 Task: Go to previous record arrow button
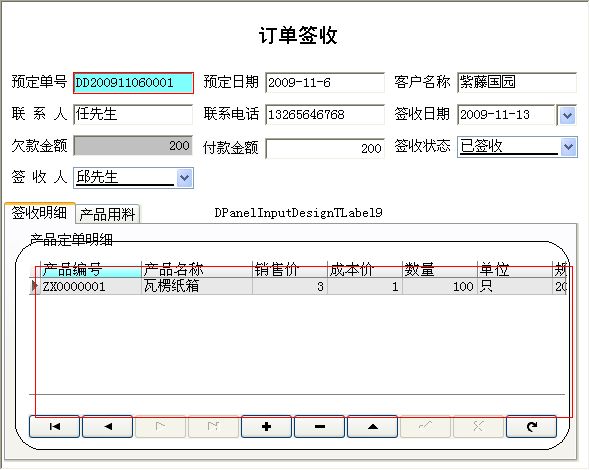pyautogui.click(x=108, y=426)
